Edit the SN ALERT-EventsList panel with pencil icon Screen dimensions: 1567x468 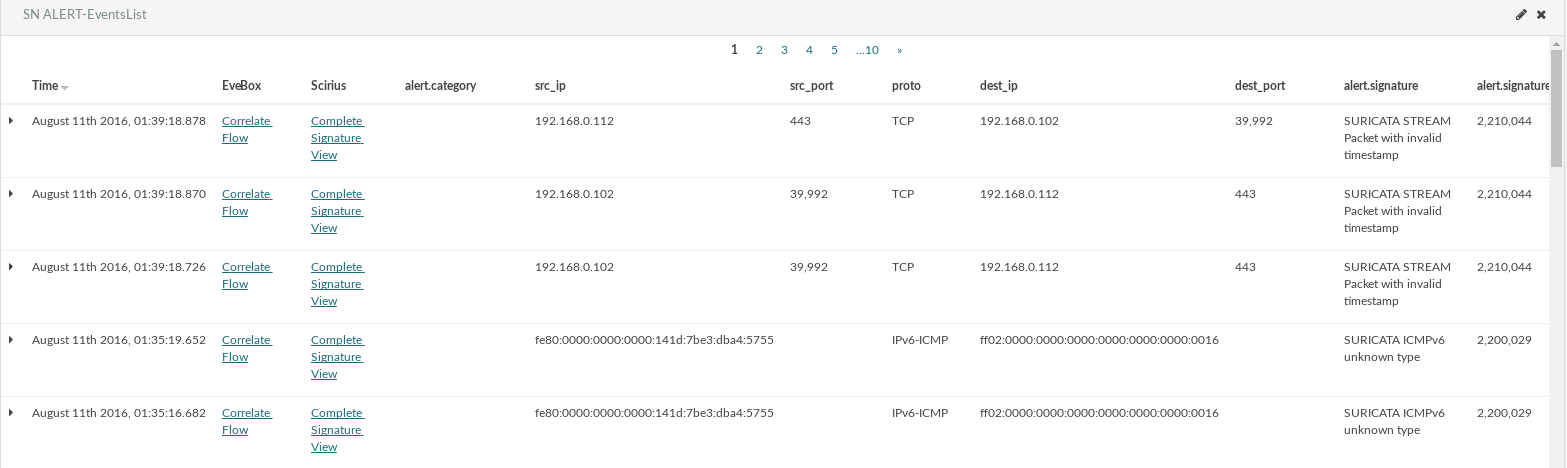click(x=1522, y=15)
